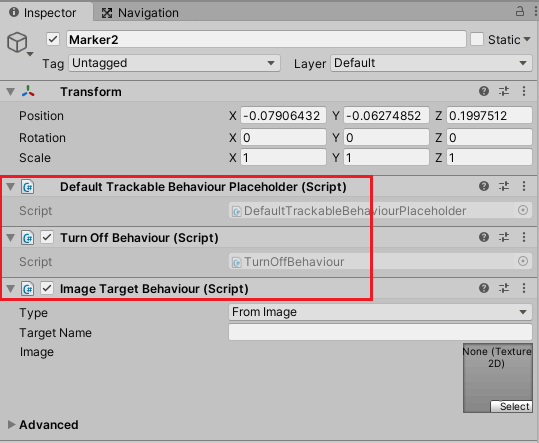Click the Target Name text field

[381, 332]
